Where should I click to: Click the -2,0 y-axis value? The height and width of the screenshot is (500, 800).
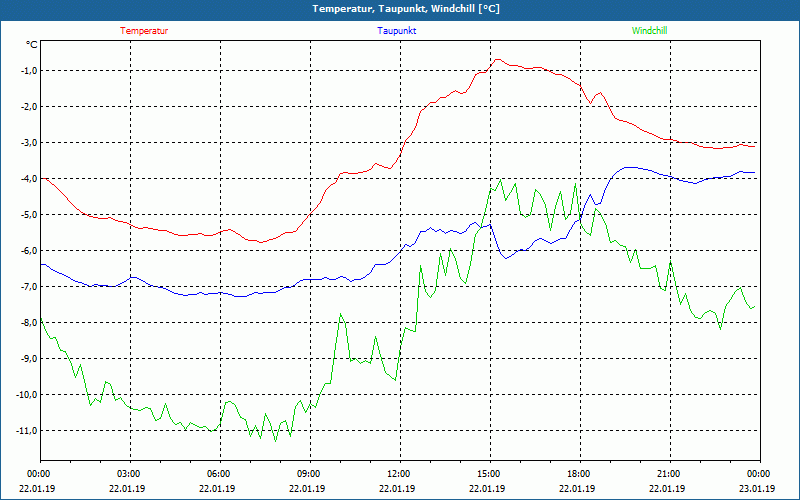(29, 107)
